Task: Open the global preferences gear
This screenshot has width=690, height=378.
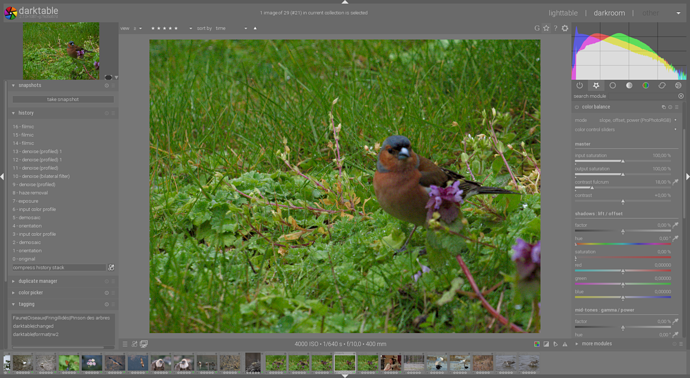Action: click(x=565, y=28)
